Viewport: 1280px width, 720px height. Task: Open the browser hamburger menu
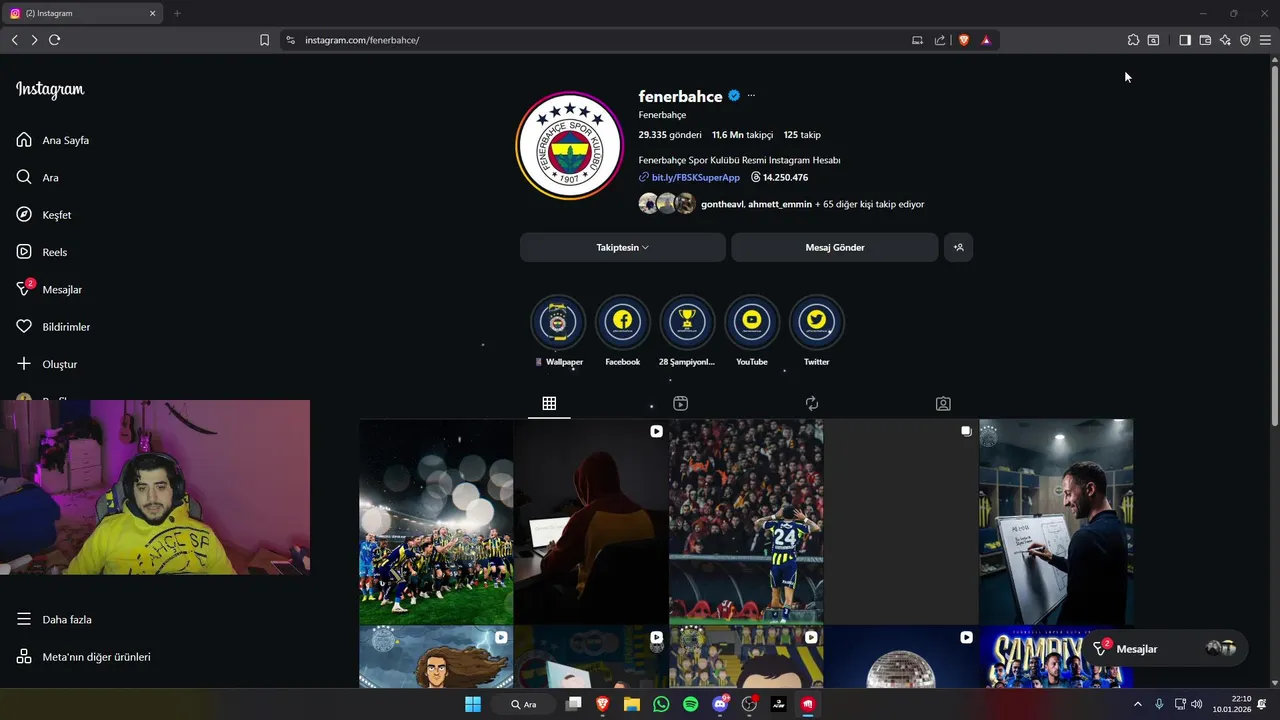[1265, 40]
